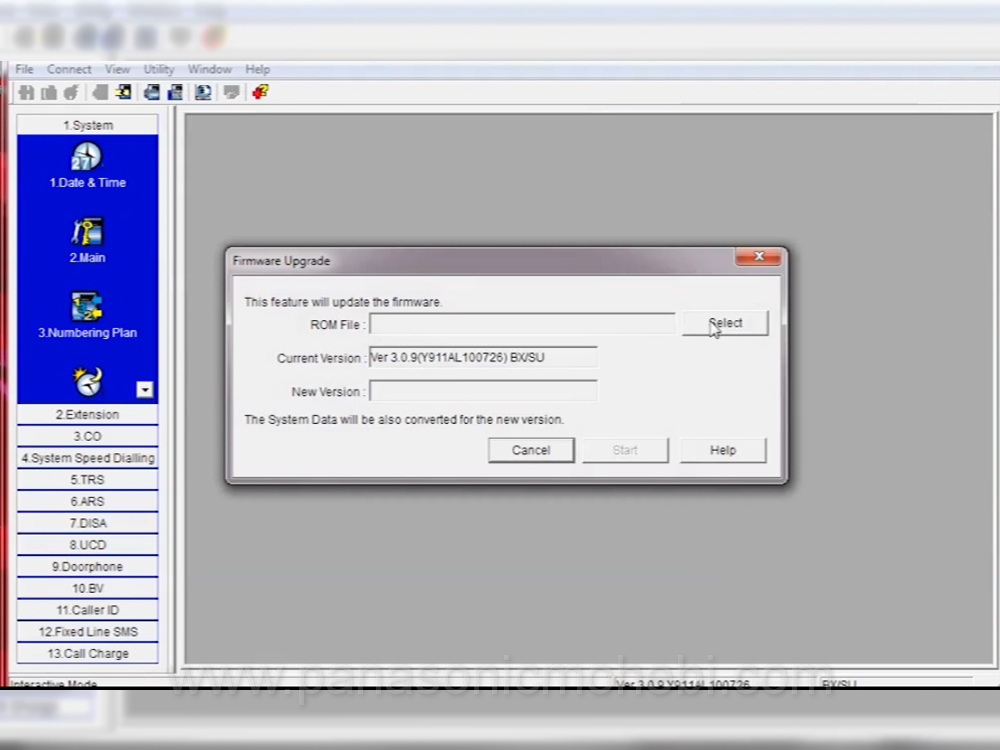Viewport: 1000px width, 750px height.
Task: Click into the ROM File field
Action: tap(521, 324)
